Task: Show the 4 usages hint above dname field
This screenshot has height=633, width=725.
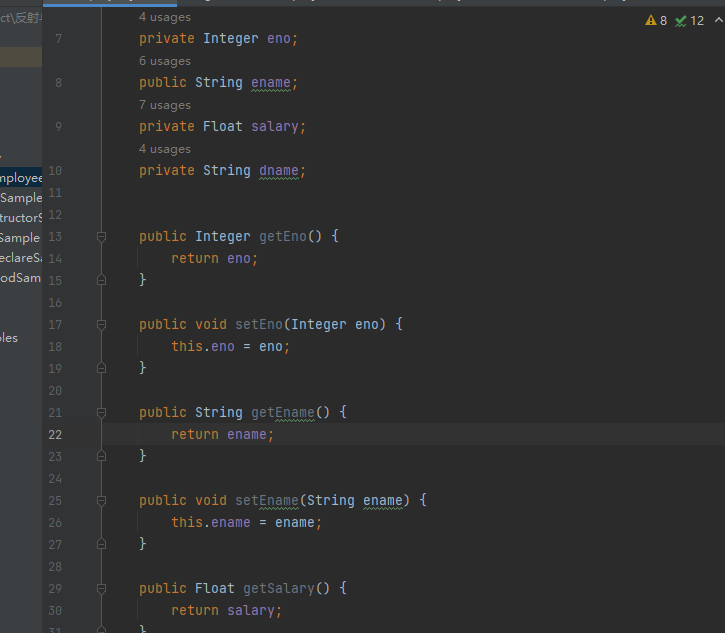Action: [164, 149]
